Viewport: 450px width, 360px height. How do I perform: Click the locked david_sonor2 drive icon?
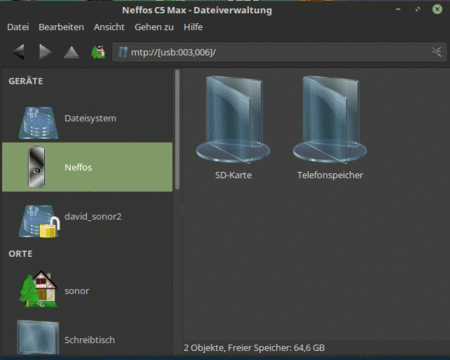[39, 221]
